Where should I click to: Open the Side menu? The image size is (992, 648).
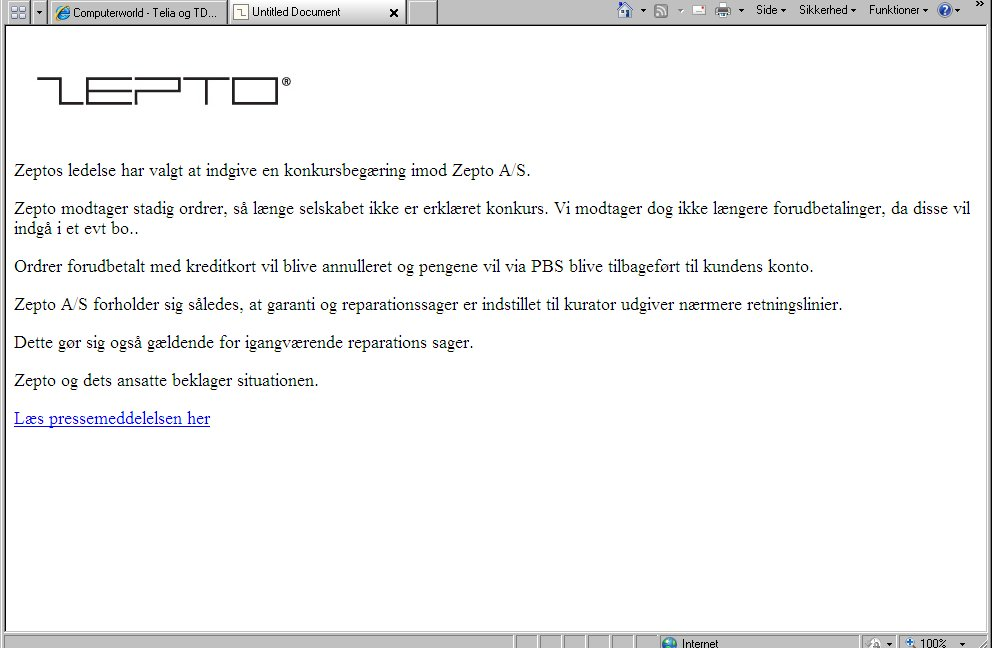[771, 10]
